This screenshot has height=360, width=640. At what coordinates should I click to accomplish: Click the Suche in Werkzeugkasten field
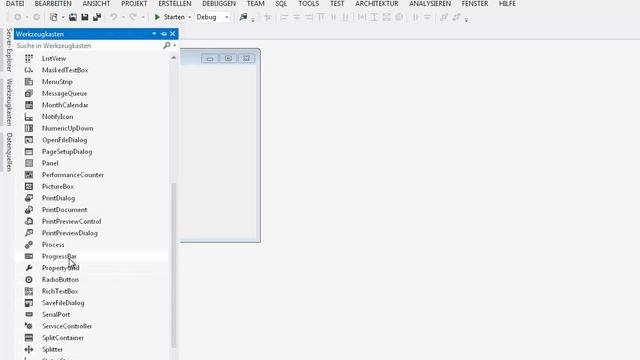click(x=89, y=46)
